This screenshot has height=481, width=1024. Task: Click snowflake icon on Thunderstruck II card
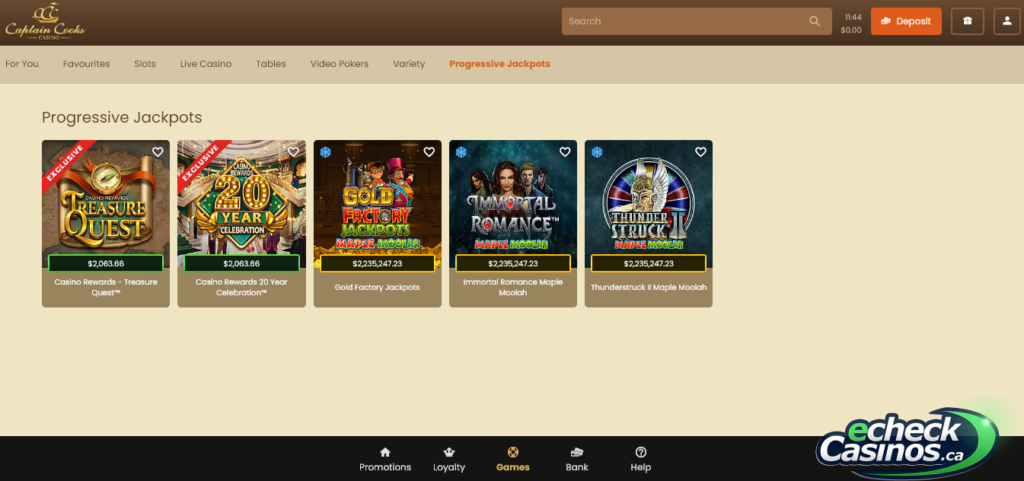pyautogui.click(x=597, y=152)
